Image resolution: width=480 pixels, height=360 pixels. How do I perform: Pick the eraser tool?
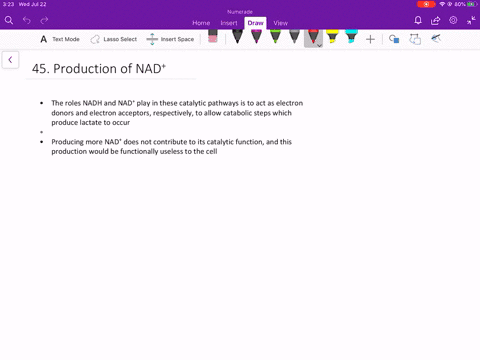tap(213, 37)
